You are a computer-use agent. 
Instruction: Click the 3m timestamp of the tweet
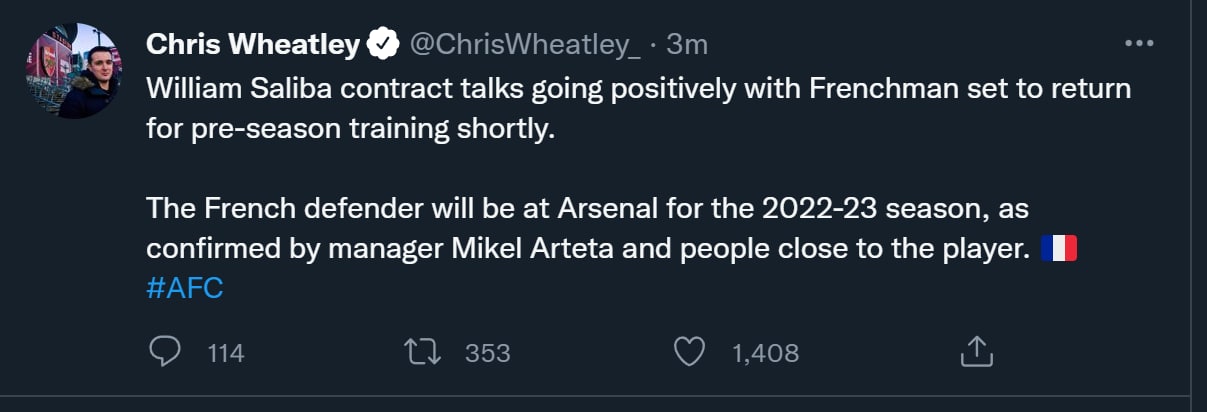[x=687, y=44]
